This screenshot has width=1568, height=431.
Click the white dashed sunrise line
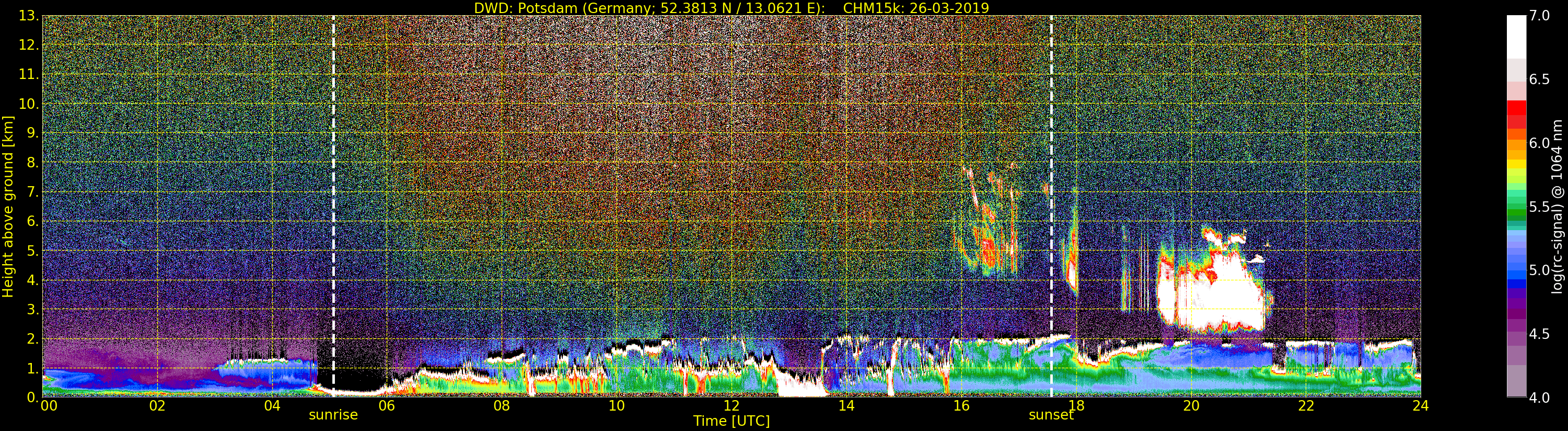pyautogui.click(x=333, y=206)
